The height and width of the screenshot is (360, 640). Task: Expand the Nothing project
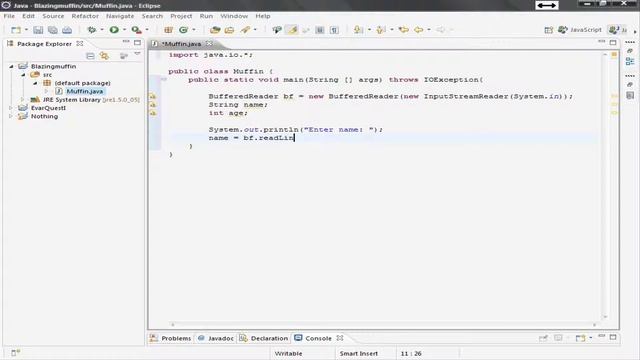(x=11, y=116)
